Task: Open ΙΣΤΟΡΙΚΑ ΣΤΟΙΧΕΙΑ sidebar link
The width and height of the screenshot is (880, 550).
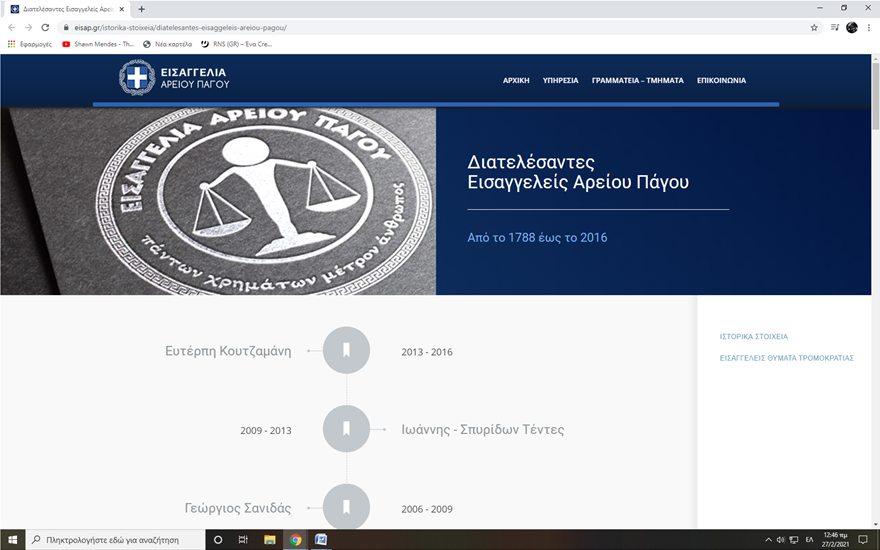Action: click(x=754, y=337)
